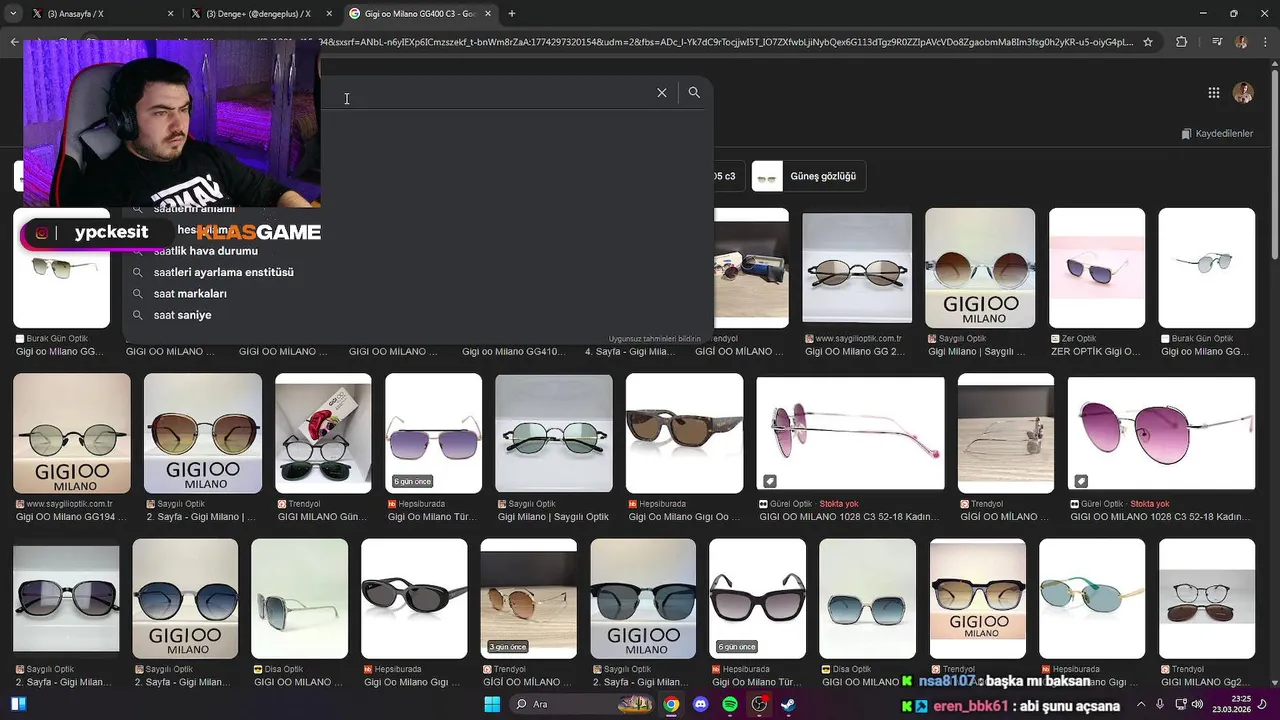Switch to the Denge+ (@dengeplus) / X tab
1280x720 pixels.
(x=261, y=14)
